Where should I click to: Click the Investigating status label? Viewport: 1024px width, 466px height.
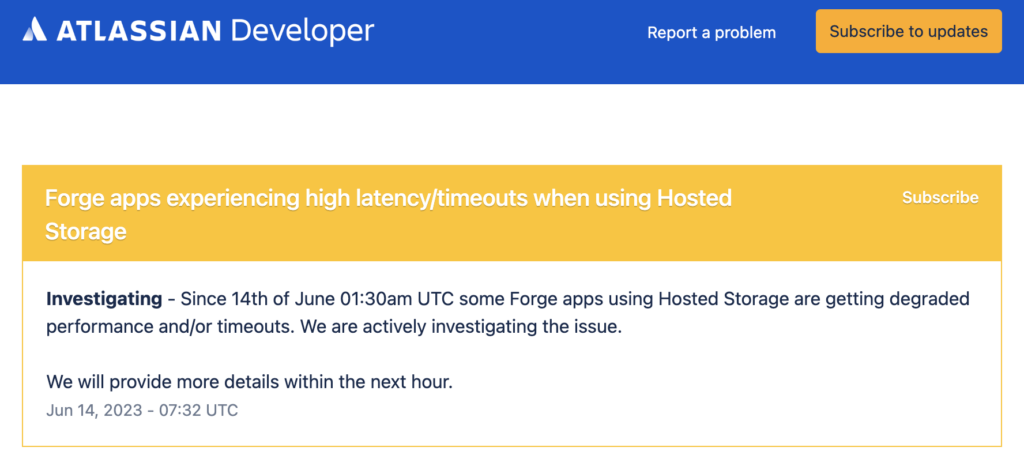tap(104, 300)
